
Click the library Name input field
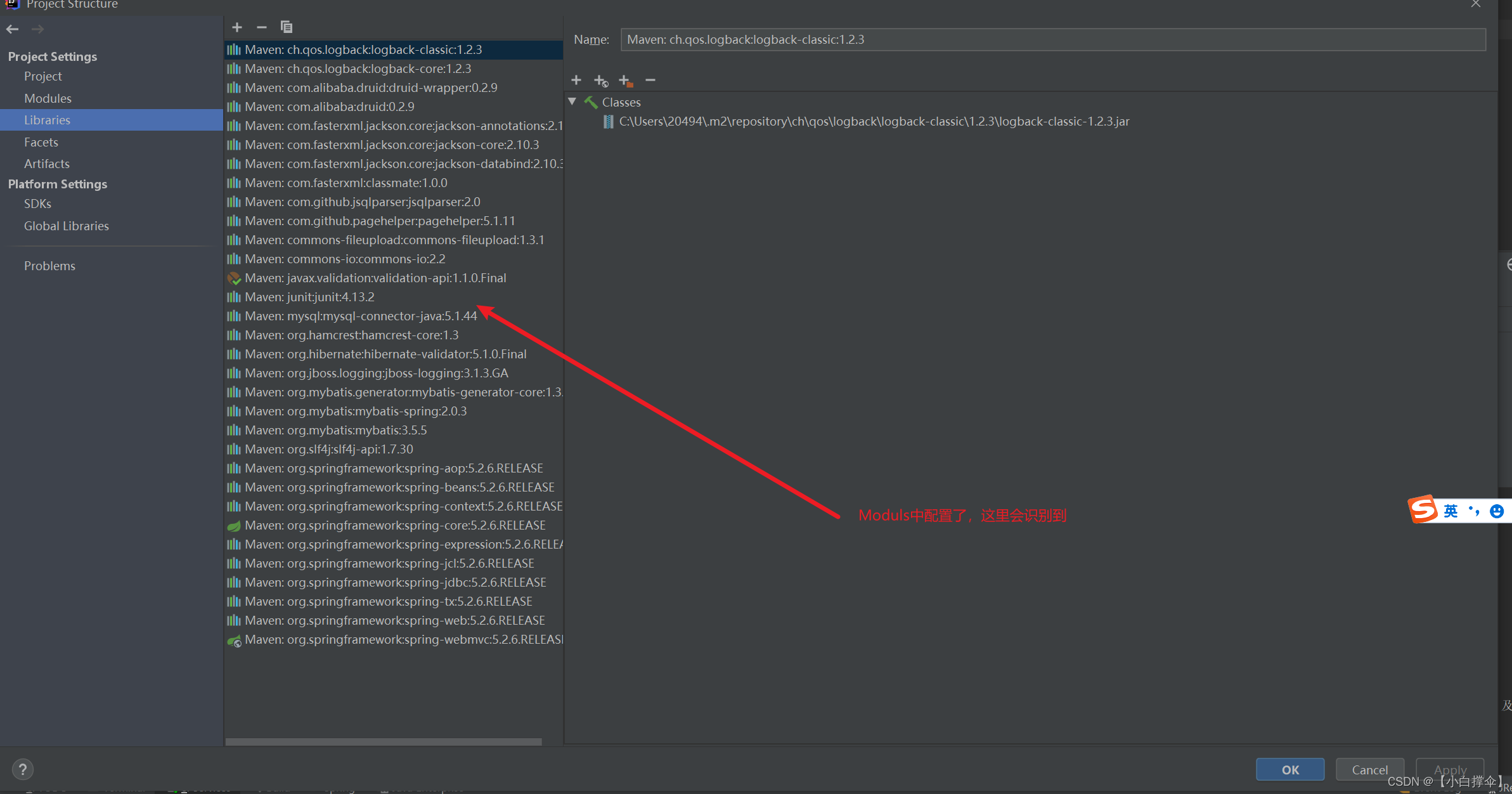click(1053, 39)
